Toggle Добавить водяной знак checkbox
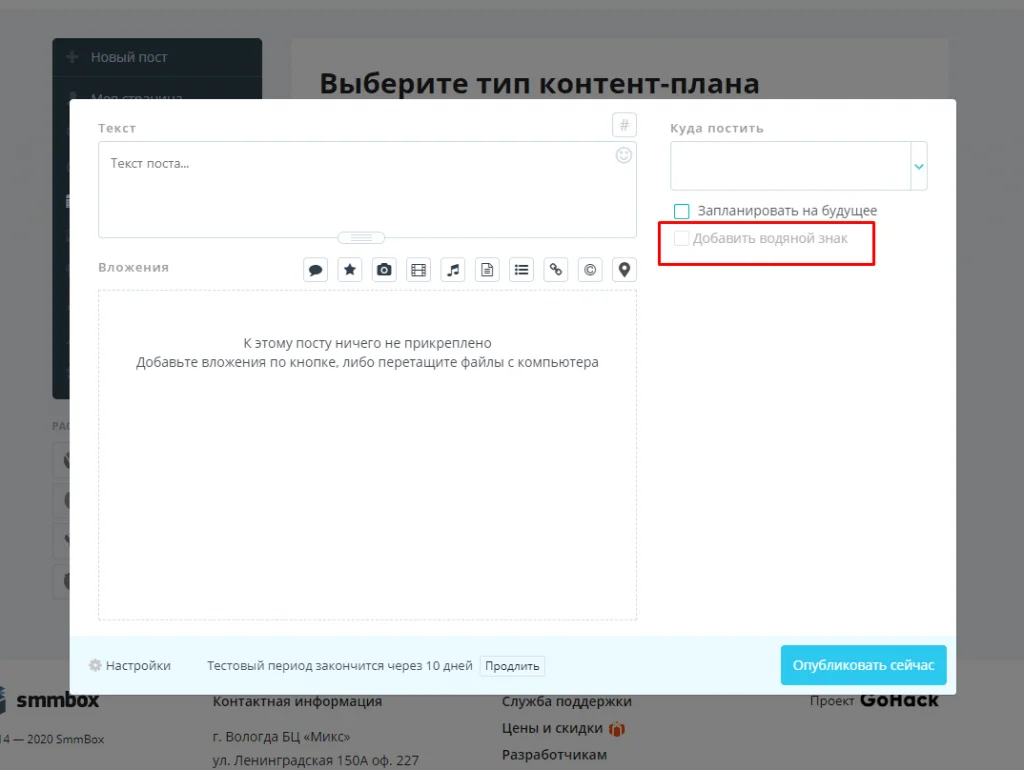1024x770 pixels. (681, 238)
